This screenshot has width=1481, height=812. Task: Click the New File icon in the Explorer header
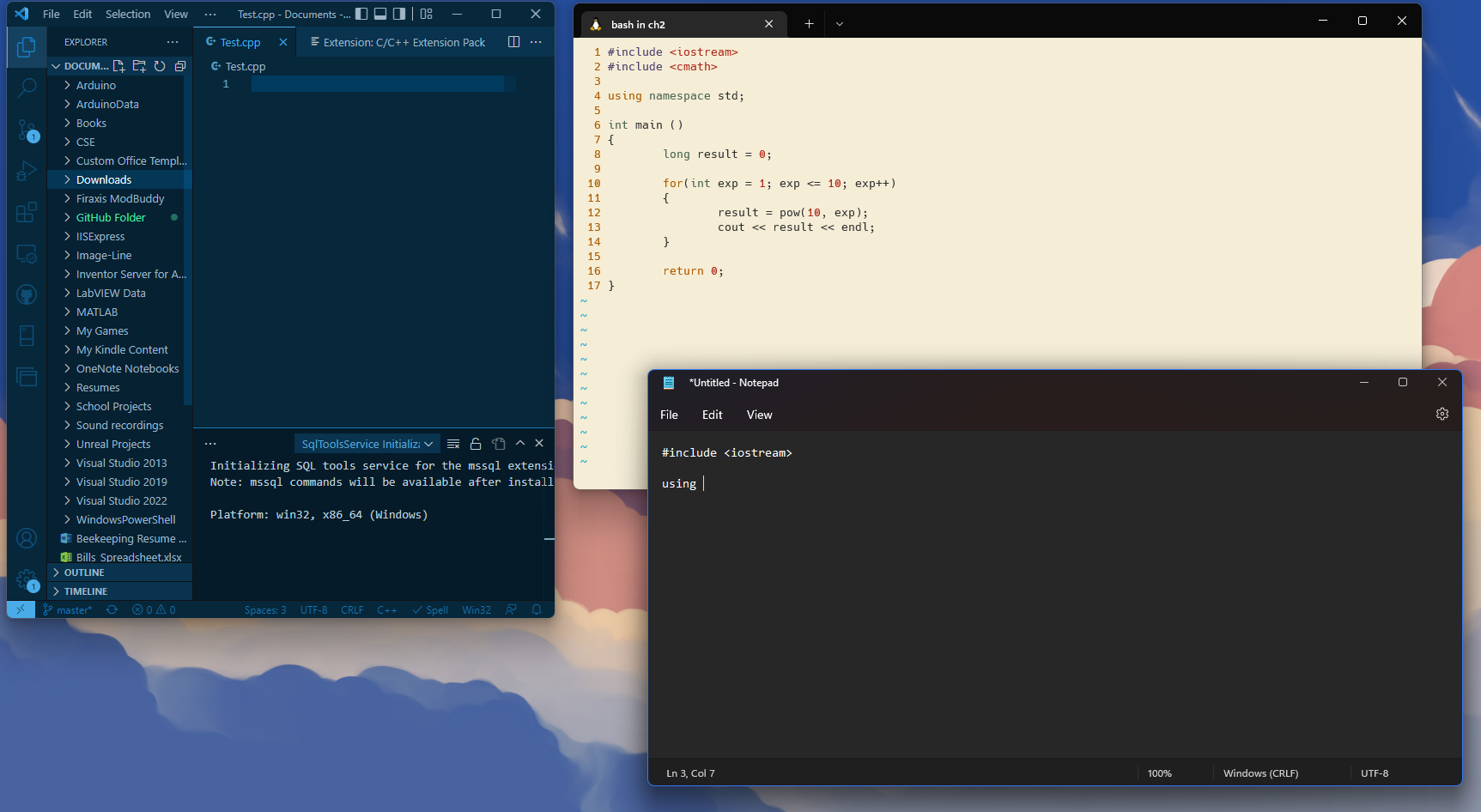(118, 66)
